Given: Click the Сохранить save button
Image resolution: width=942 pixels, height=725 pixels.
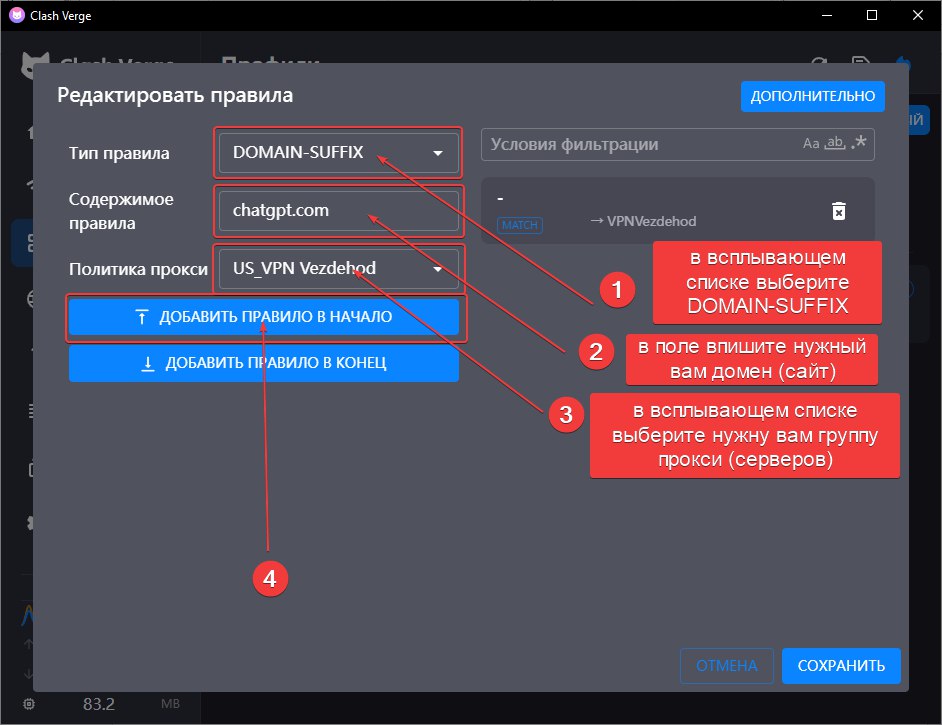Looking at the screenshot, I should [841, 666].
